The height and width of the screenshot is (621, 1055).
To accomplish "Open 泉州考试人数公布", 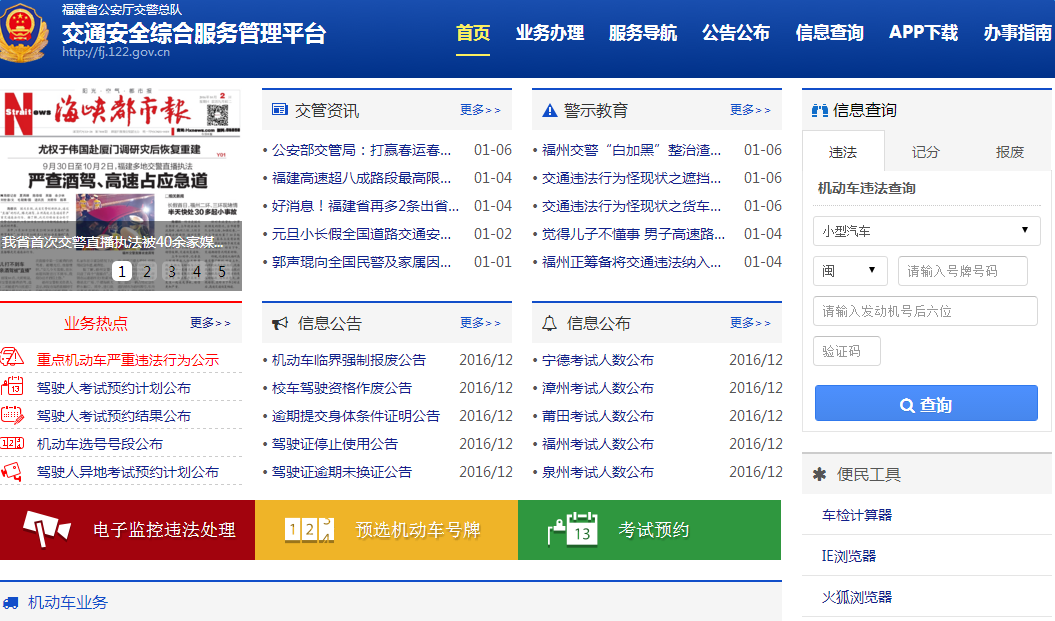I will 597,472.
